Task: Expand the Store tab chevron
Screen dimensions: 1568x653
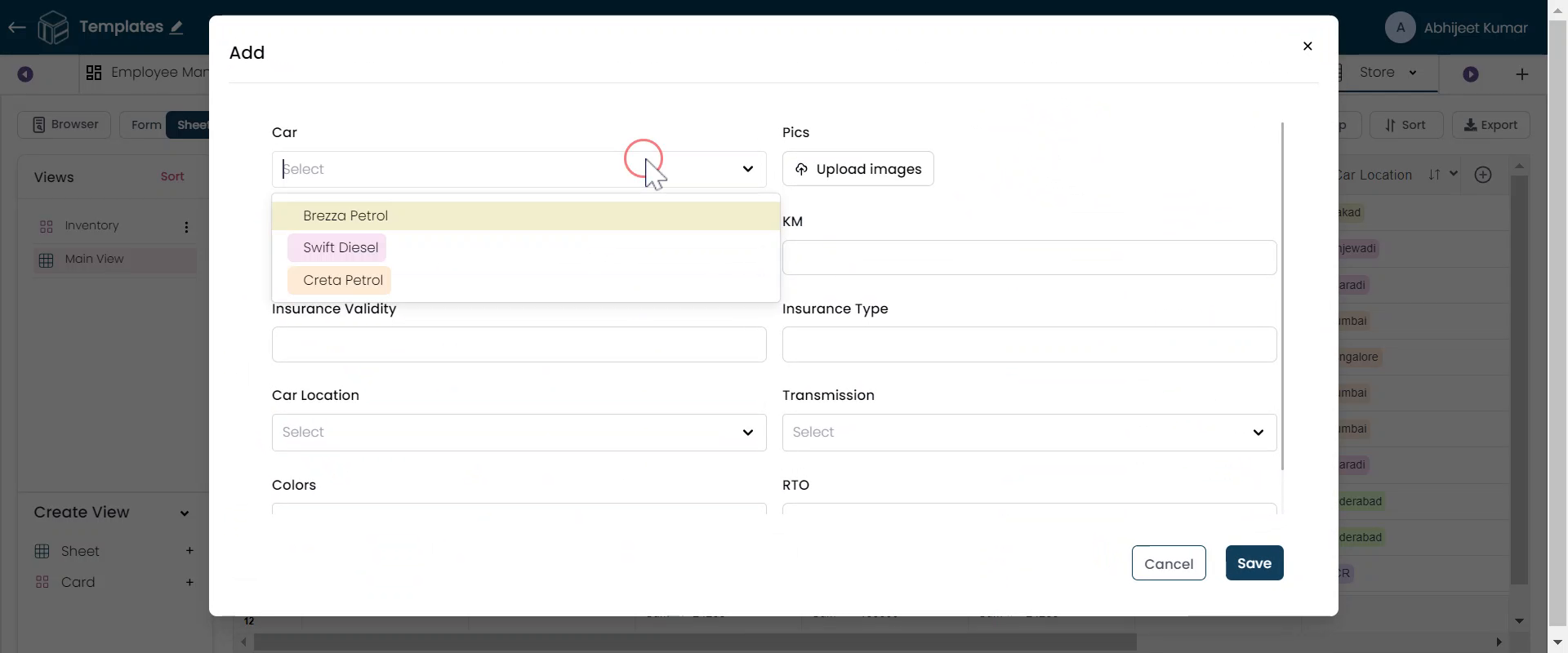Action: coord(1413,73)
